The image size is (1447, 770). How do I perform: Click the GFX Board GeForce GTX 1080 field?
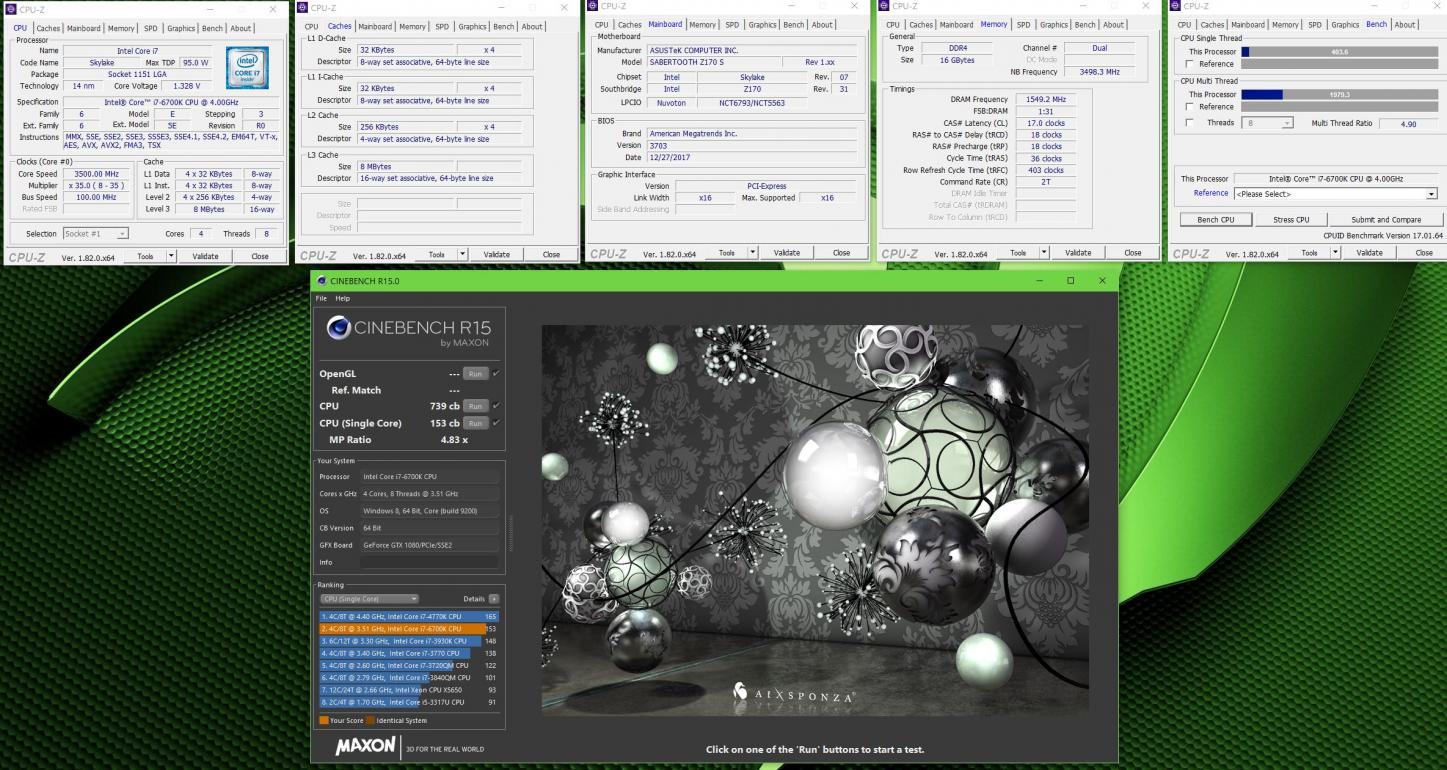pyautogui.click(x=429, y=545)
